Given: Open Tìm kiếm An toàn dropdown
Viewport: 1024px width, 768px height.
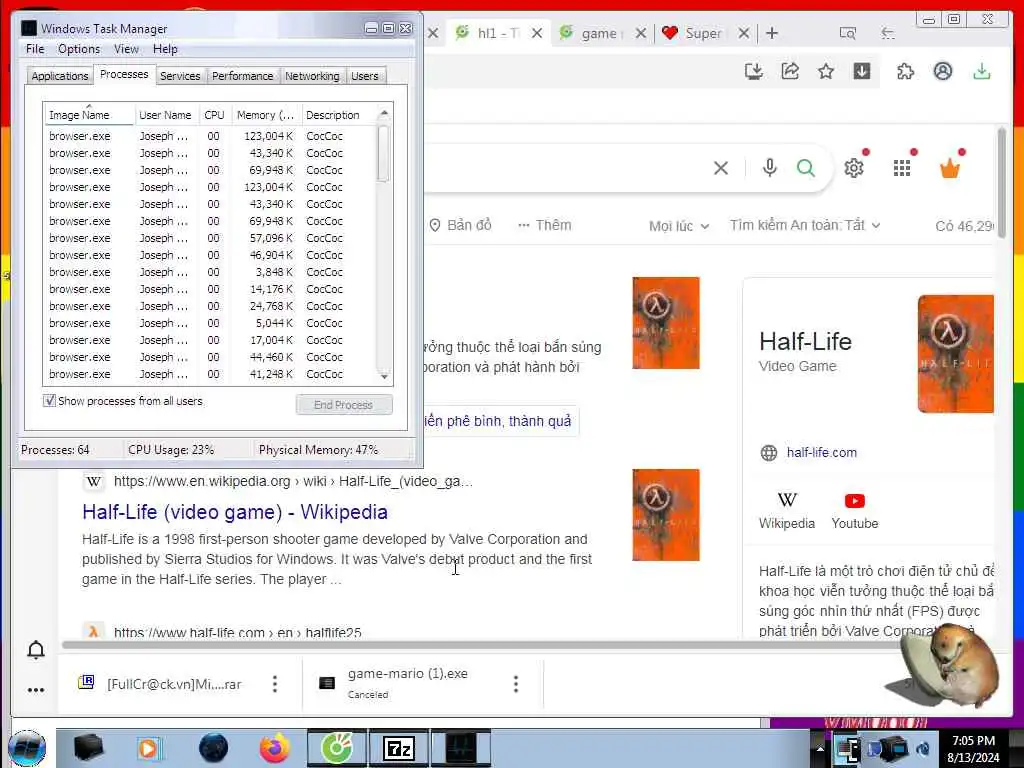Looking at the screenshot, I should pyautogui.click(x=805, y=225).
